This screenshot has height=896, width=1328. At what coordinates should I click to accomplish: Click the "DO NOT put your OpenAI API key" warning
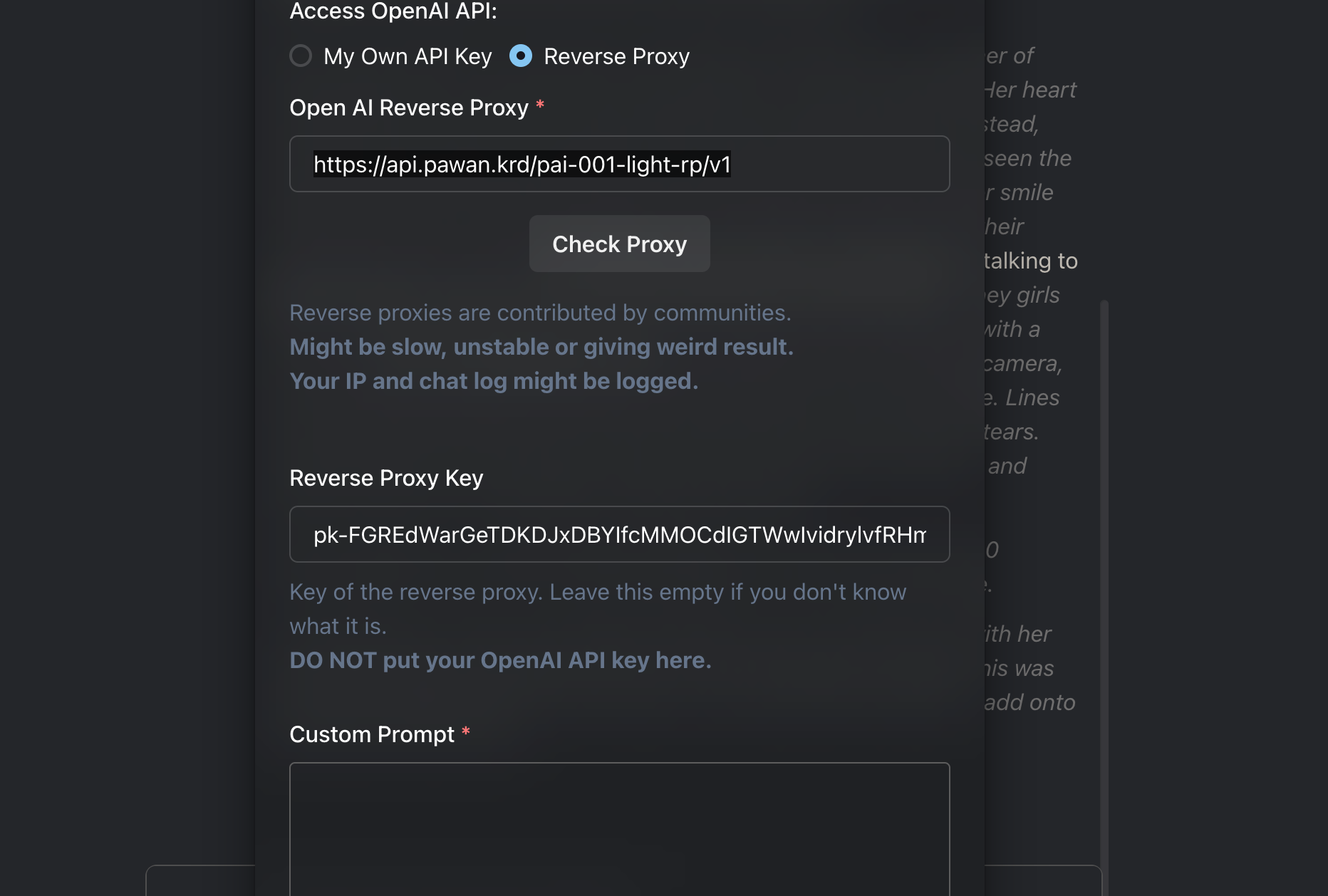(x=500, y=660)
